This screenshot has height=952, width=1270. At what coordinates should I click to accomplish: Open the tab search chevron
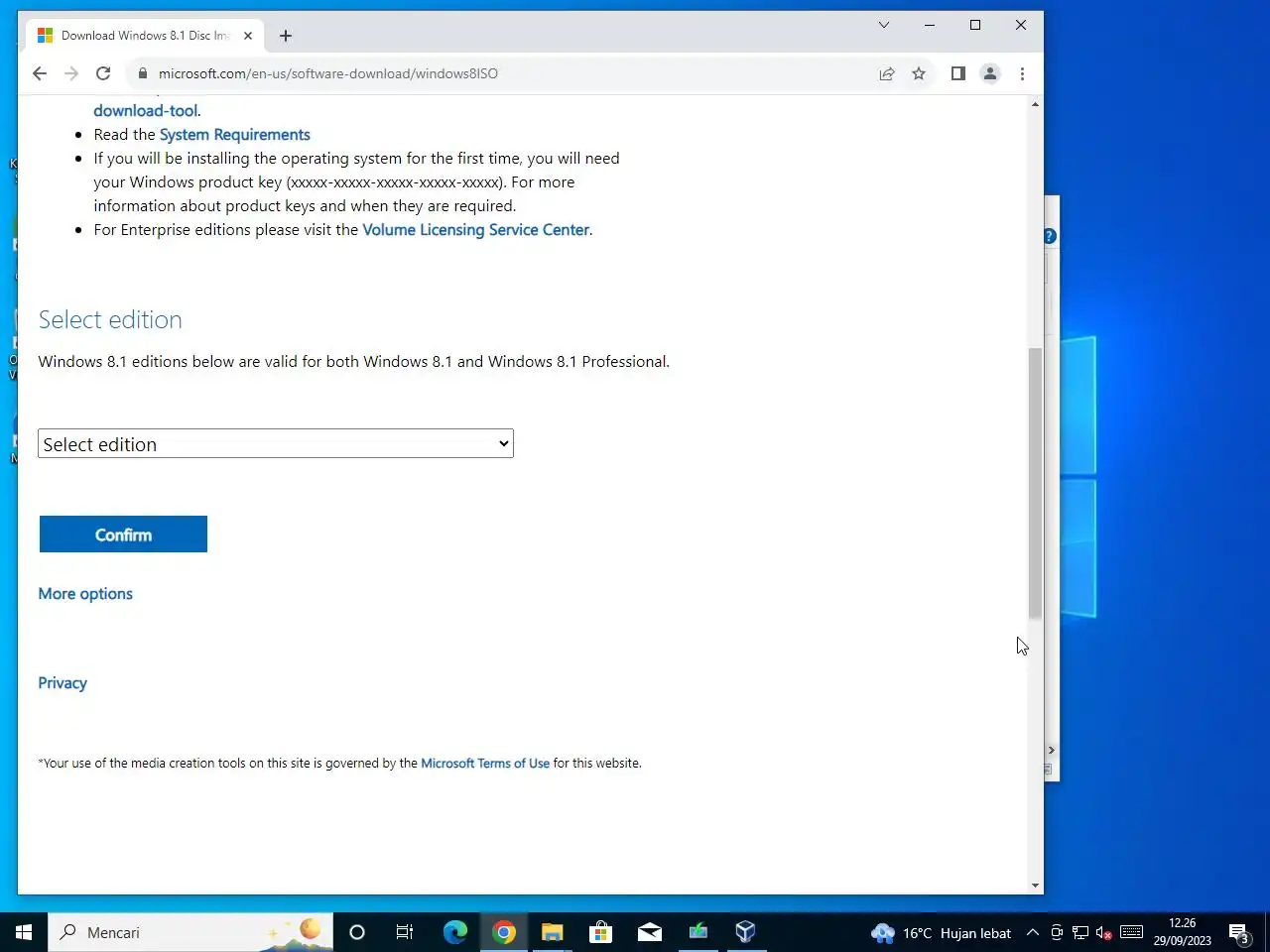point(884,25)
